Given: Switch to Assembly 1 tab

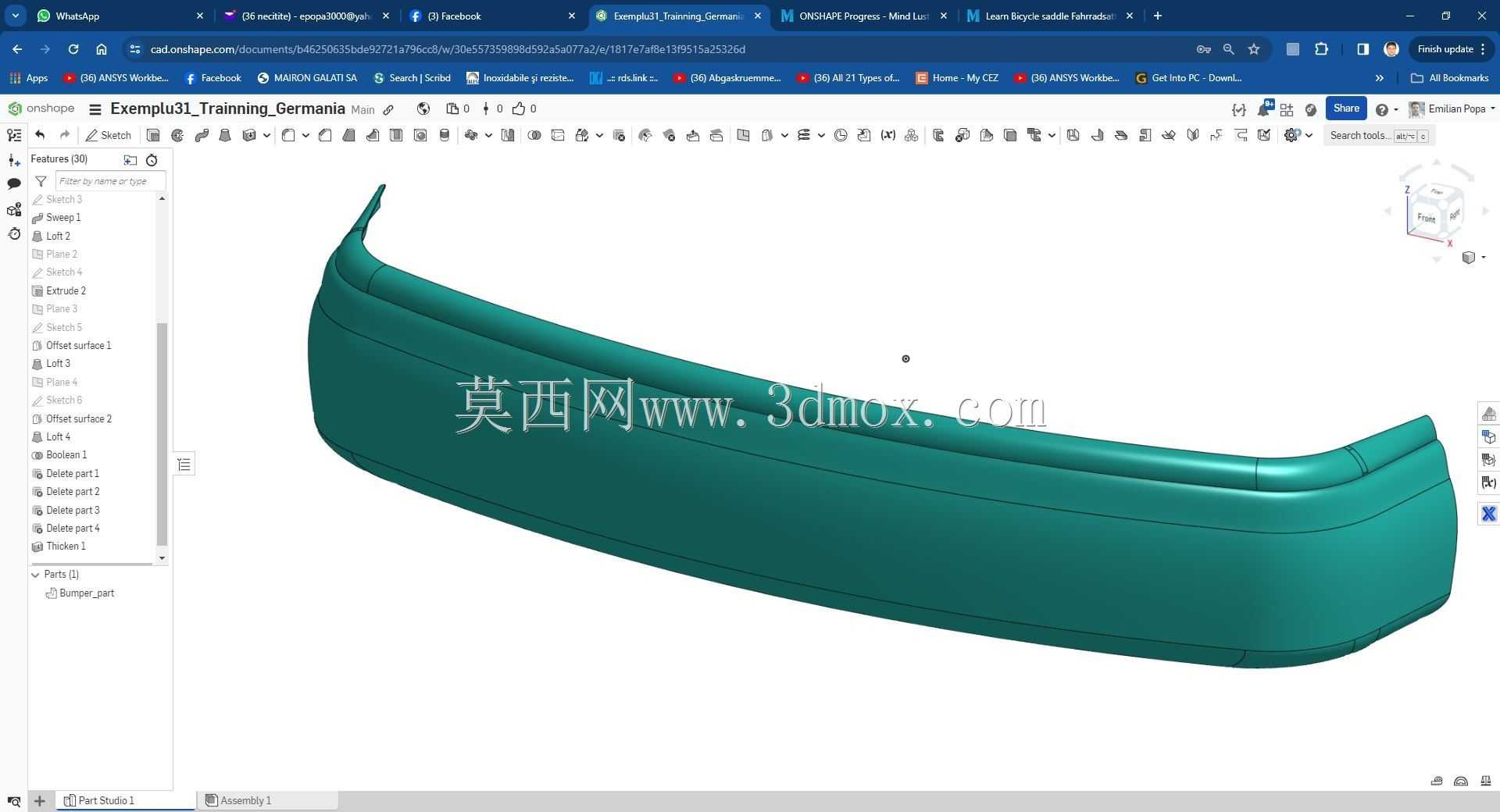Looking at the screenshot, I should 267,800.
